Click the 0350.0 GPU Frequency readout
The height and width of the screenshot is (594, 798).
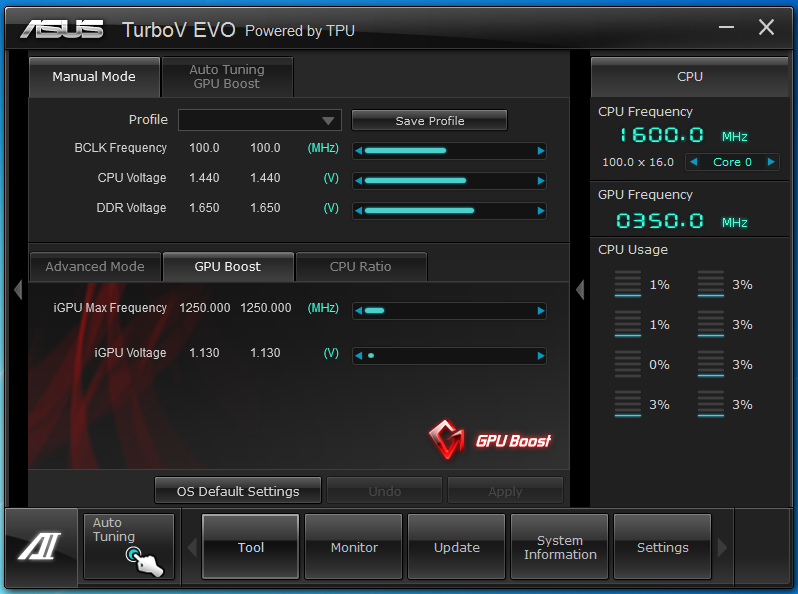[660, 221]
